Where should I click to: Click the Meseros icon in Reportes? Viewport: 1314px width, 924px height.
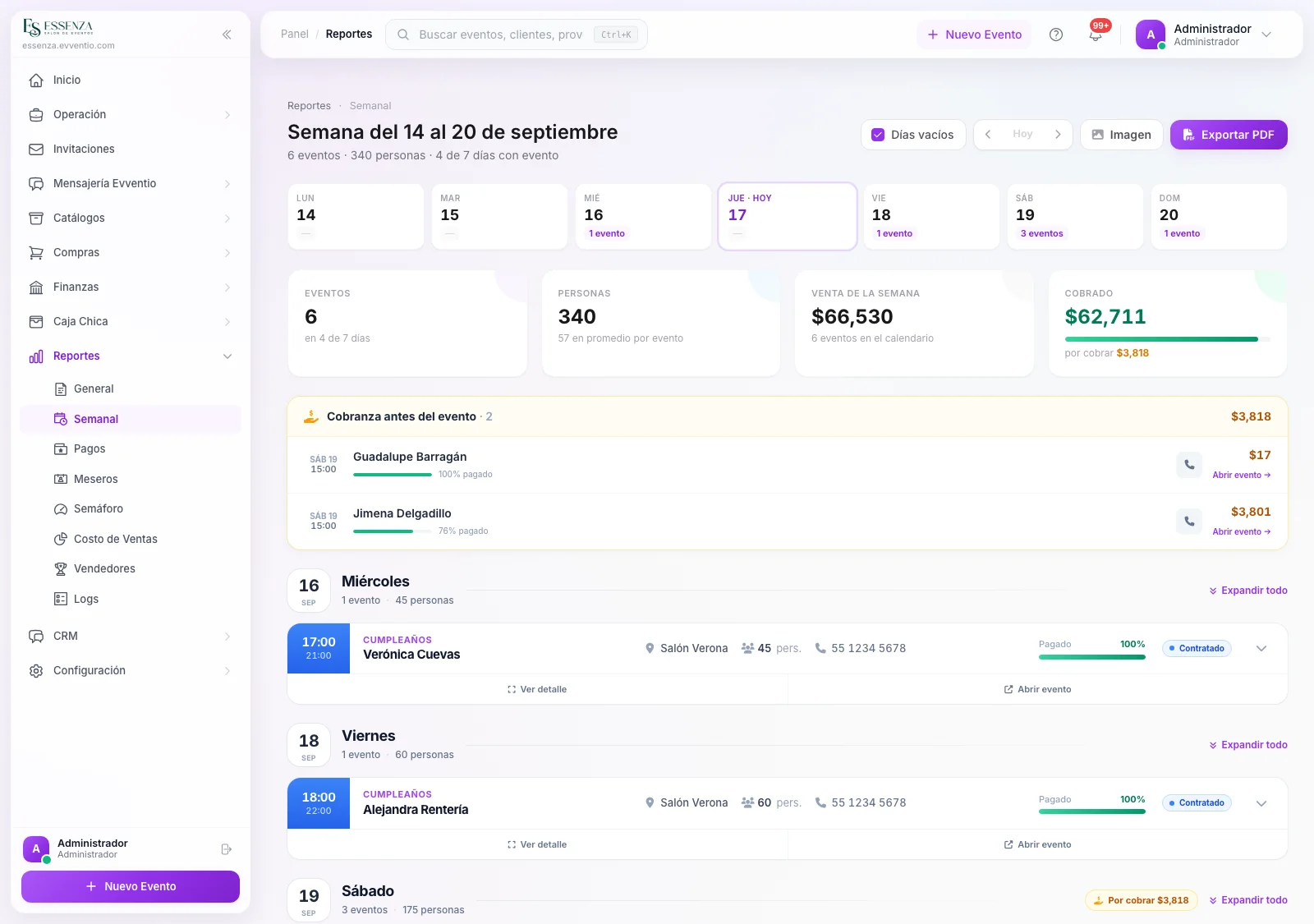[x=61, y=480]
